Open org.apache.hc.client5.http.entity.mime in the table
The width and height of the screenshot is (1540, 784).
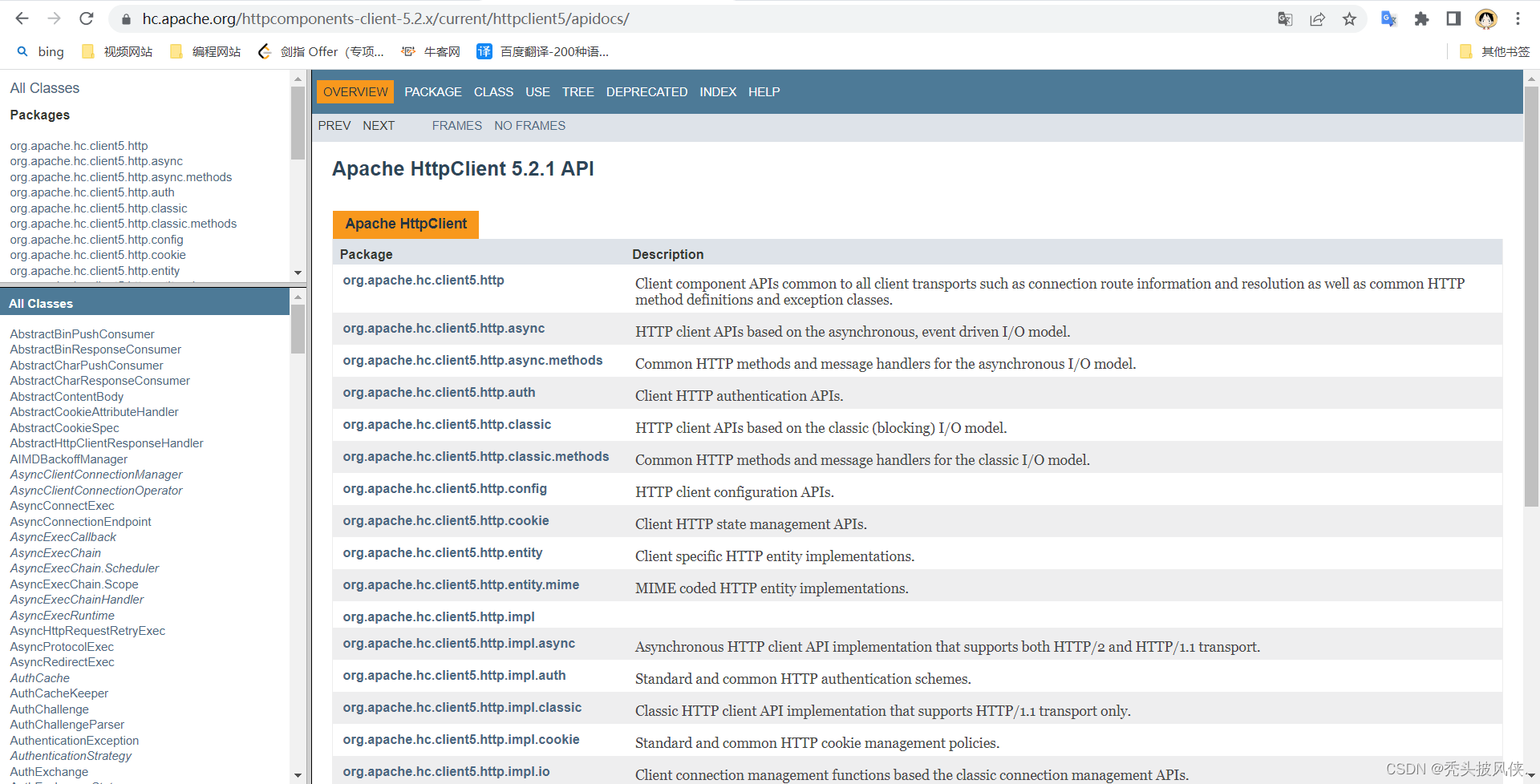tap(460, 584)
